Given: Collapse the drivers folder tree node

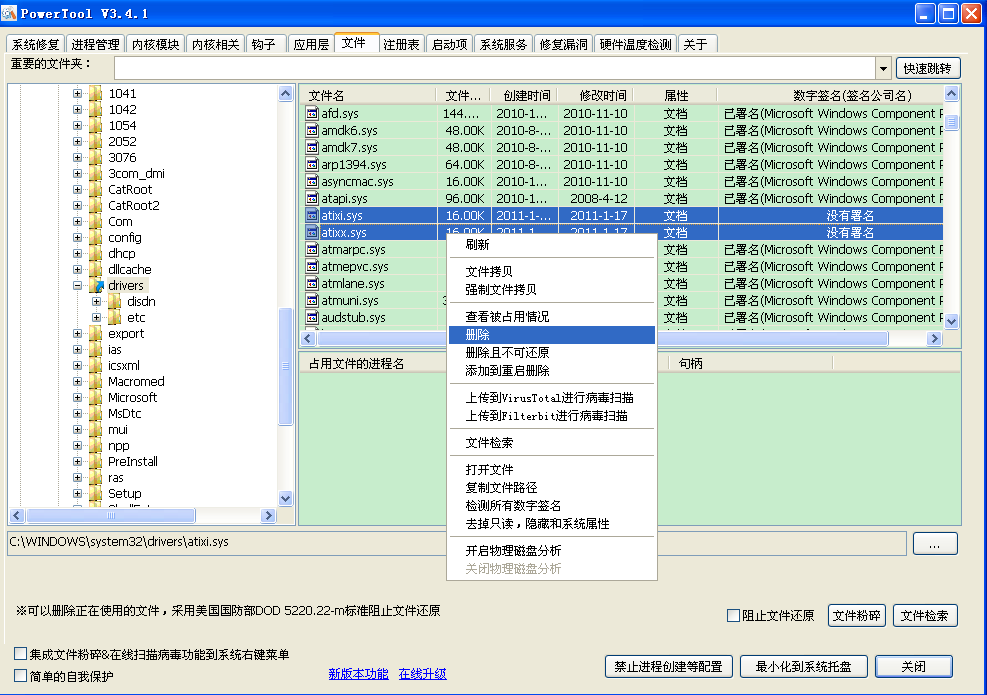Looking at the screenshot, I should (x=78, y=286).
